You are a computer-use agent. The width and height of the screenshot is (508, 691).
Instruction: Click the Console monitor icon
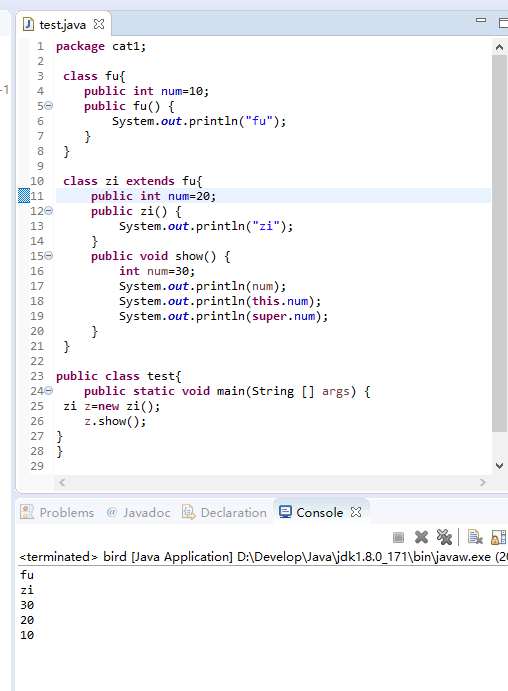286,512
